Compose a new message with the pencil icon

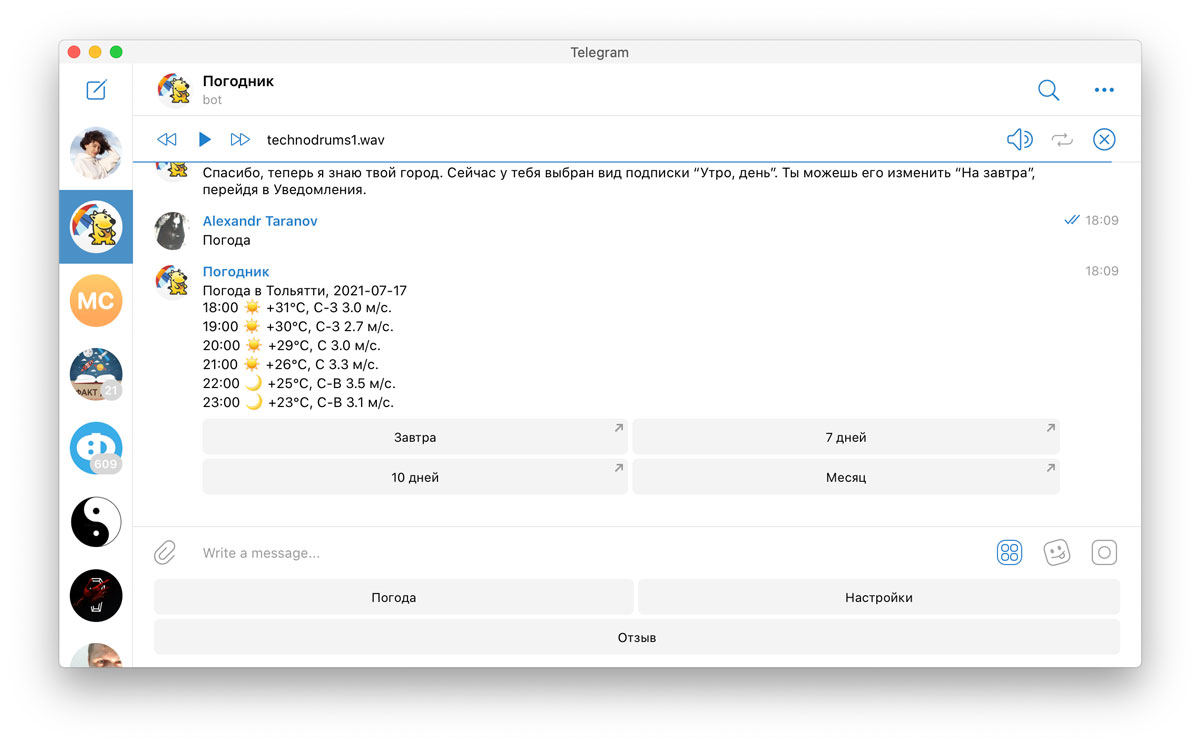point(96,90)
